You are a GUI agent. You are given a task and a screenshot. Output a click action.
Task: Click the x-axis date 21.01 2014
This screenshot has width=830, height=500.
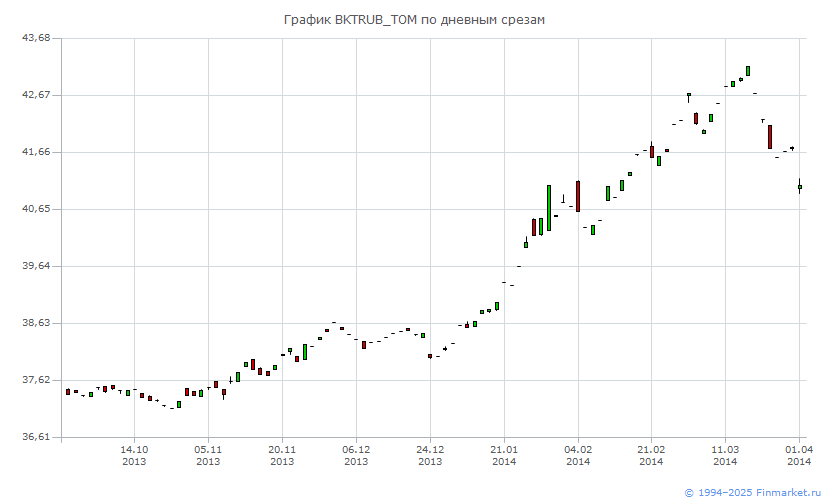coord(504,456)
